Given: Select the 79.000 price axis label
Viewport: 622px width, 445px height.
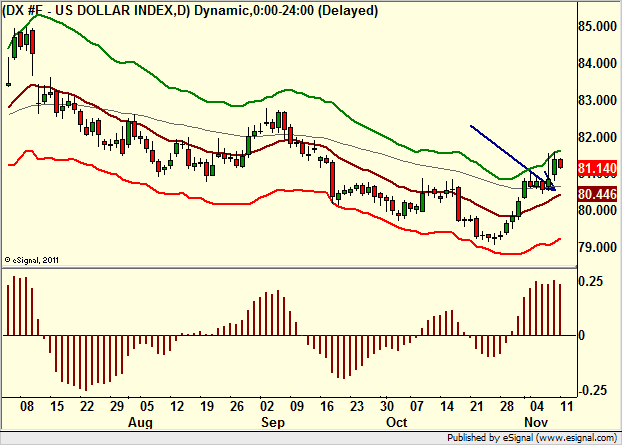Looking at the screenshot, I should pyautogui.click(x=597, y=247).
